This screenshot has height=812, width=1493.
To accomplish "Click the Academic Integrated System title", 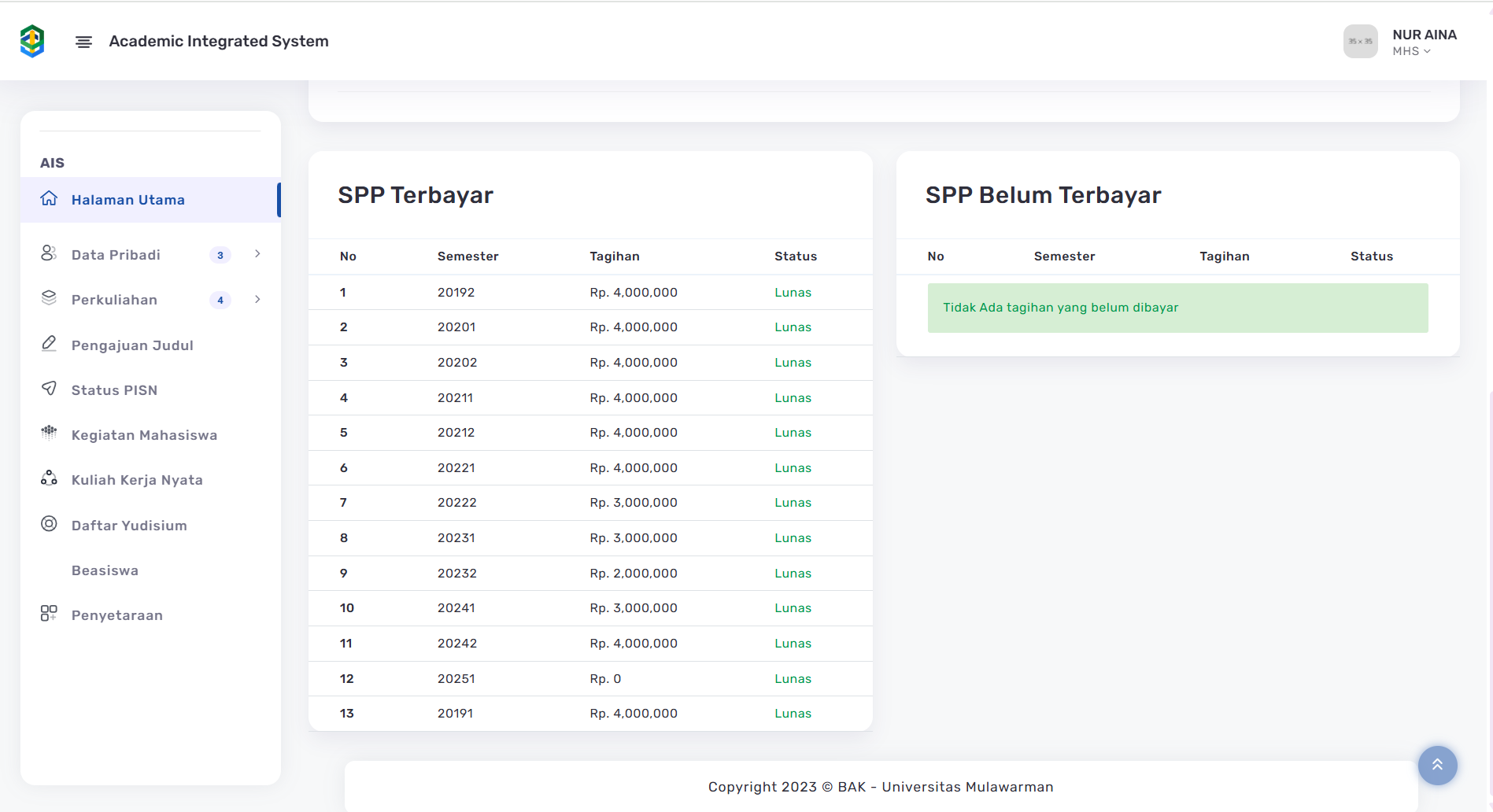I will pyautogui.click(x=219, y=42).
